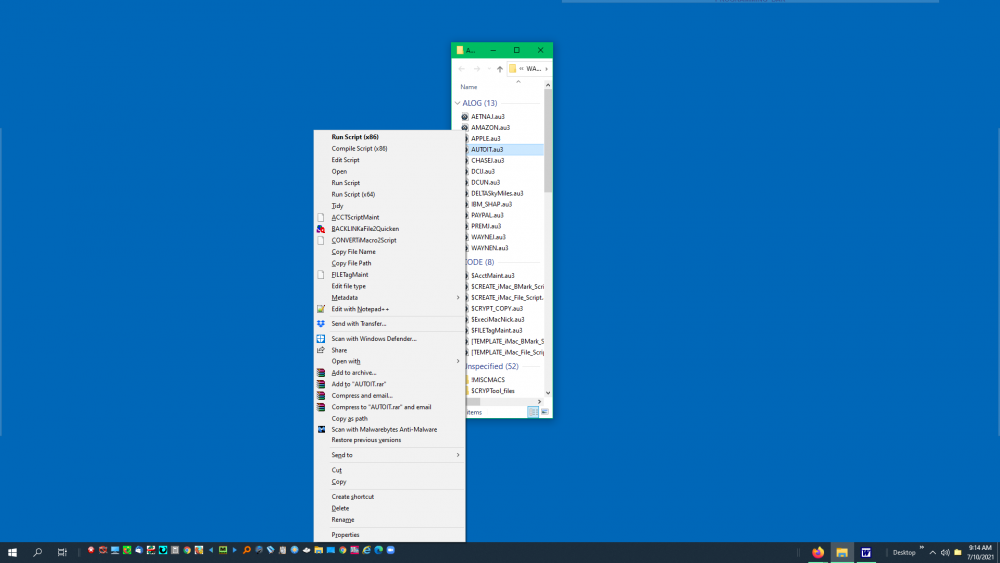Viewport: 1000px width, 563px height.
Task: Select Edit Script
Action: click(389, 159)
